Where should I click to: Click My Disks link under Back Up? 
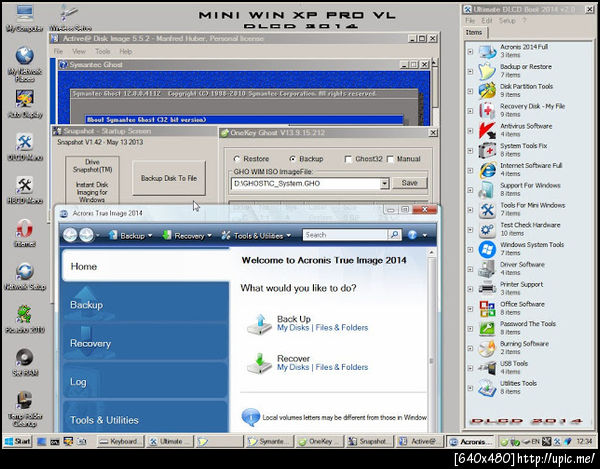tap(293, 328)
